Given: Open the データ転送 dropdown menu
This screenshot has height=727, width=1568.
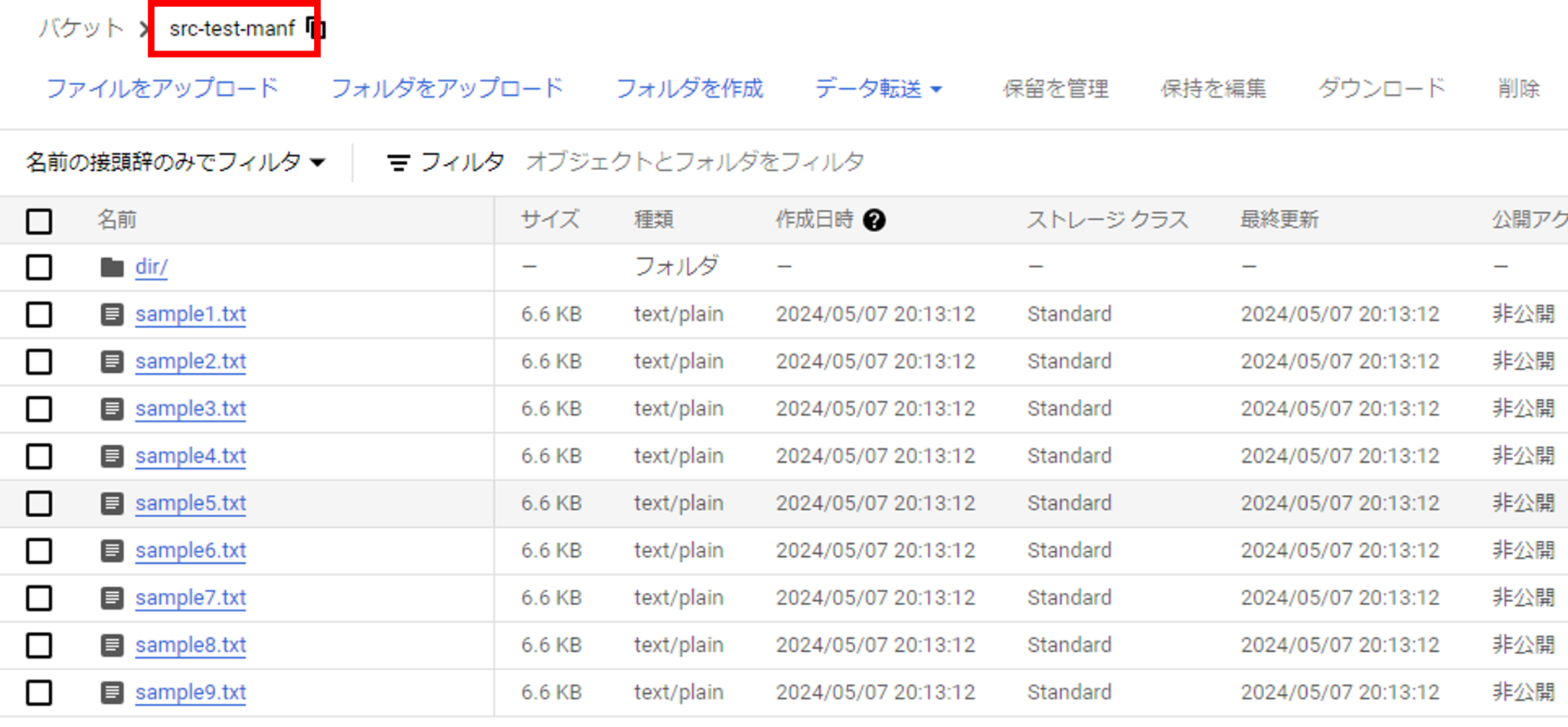Looking at the screenshot, I should (877, 88).
